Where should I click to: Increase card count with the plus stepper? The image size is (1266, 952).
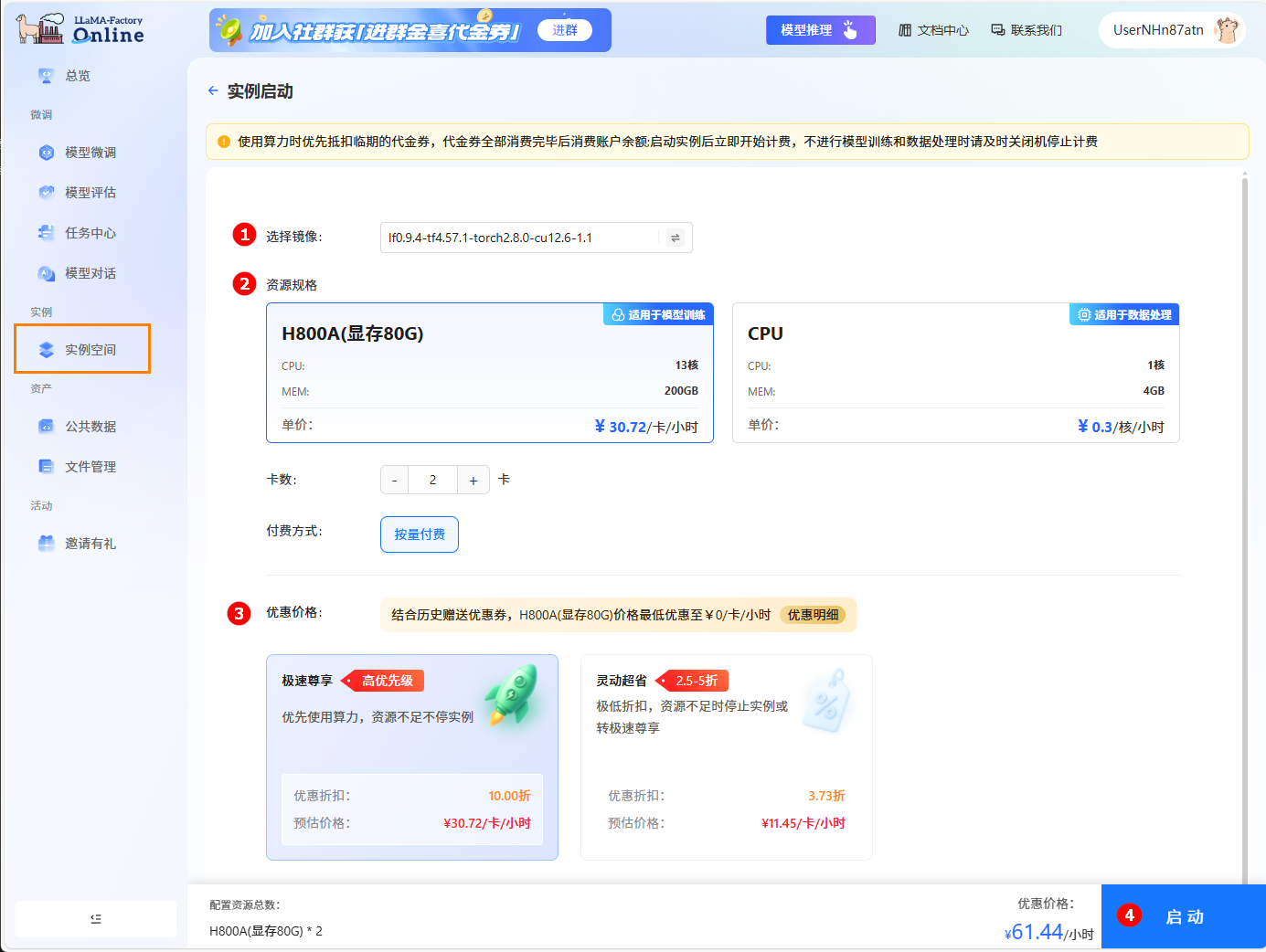(473, 479)
